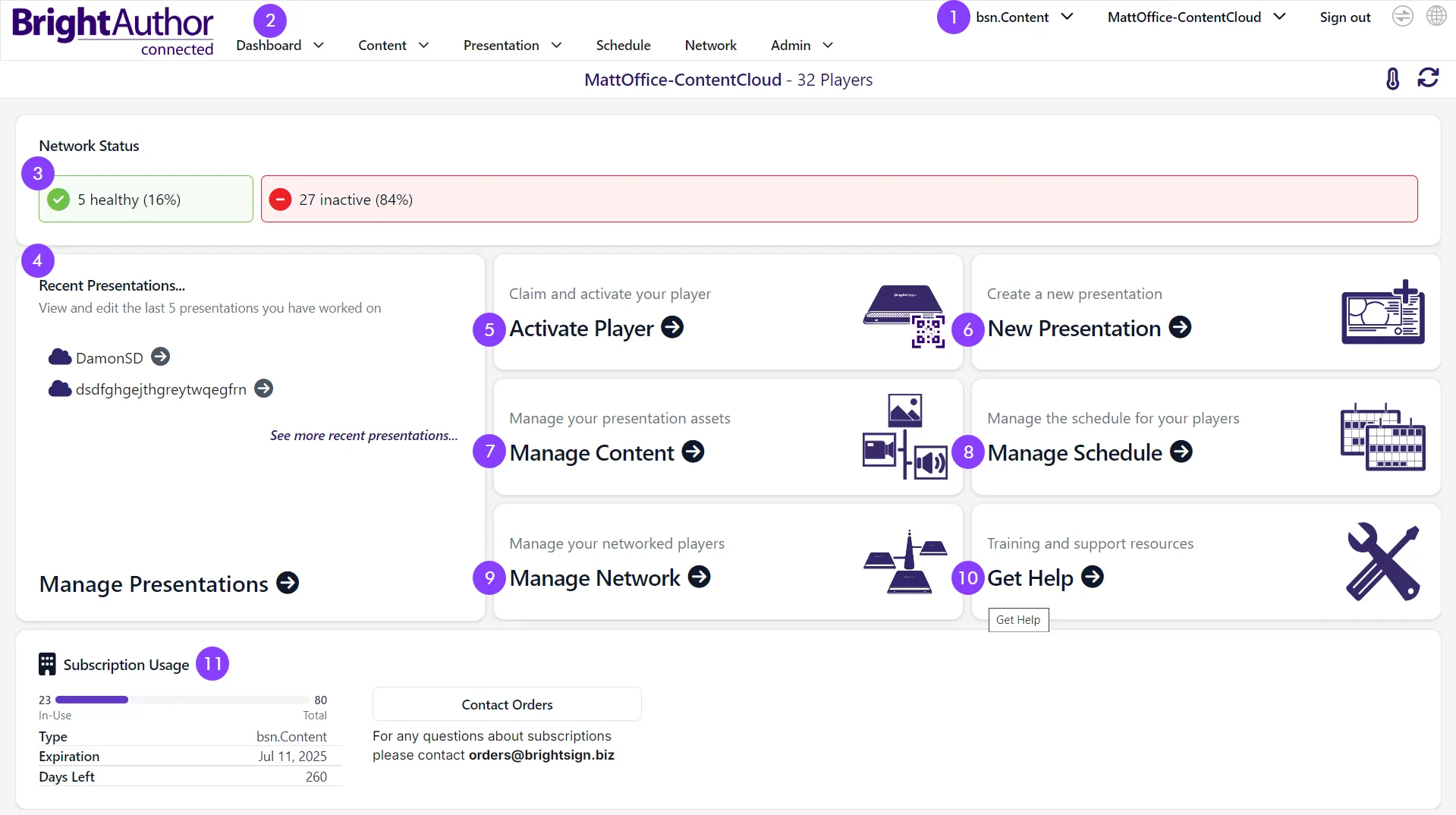Click the Manage Content media assets icon
The image size is (1456, 815).
tap(904, 436)
